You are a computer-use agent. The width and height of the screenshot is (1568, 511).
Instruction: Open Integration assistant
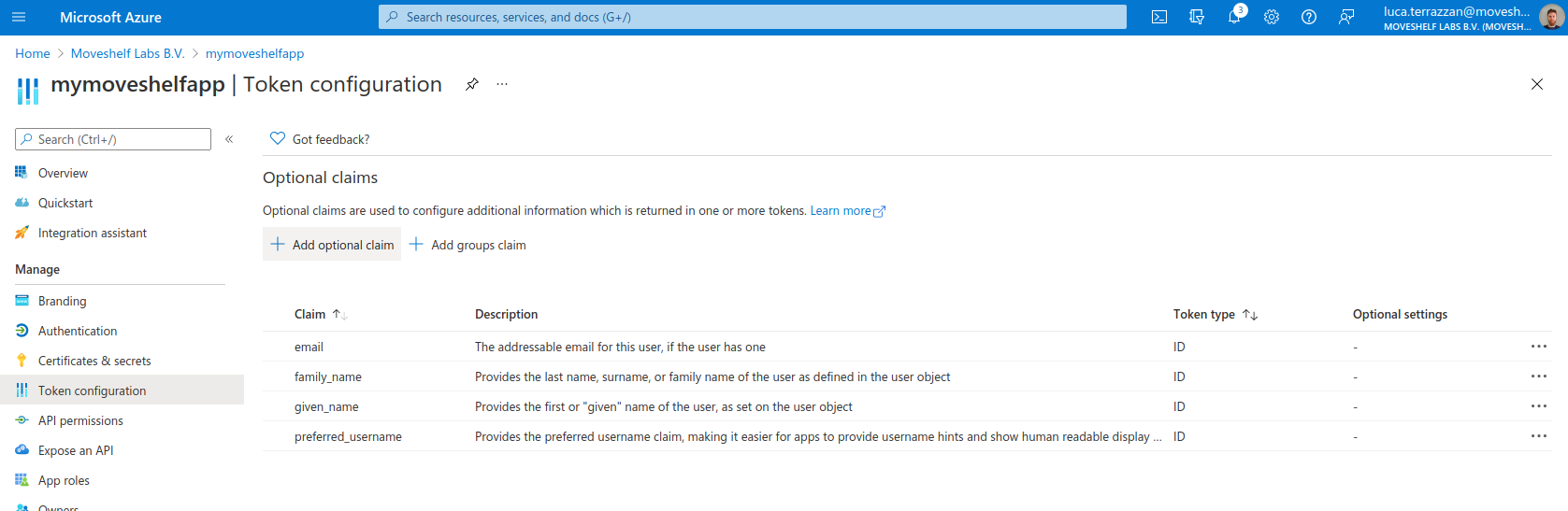pyautogui.click(x=93, y=233)
